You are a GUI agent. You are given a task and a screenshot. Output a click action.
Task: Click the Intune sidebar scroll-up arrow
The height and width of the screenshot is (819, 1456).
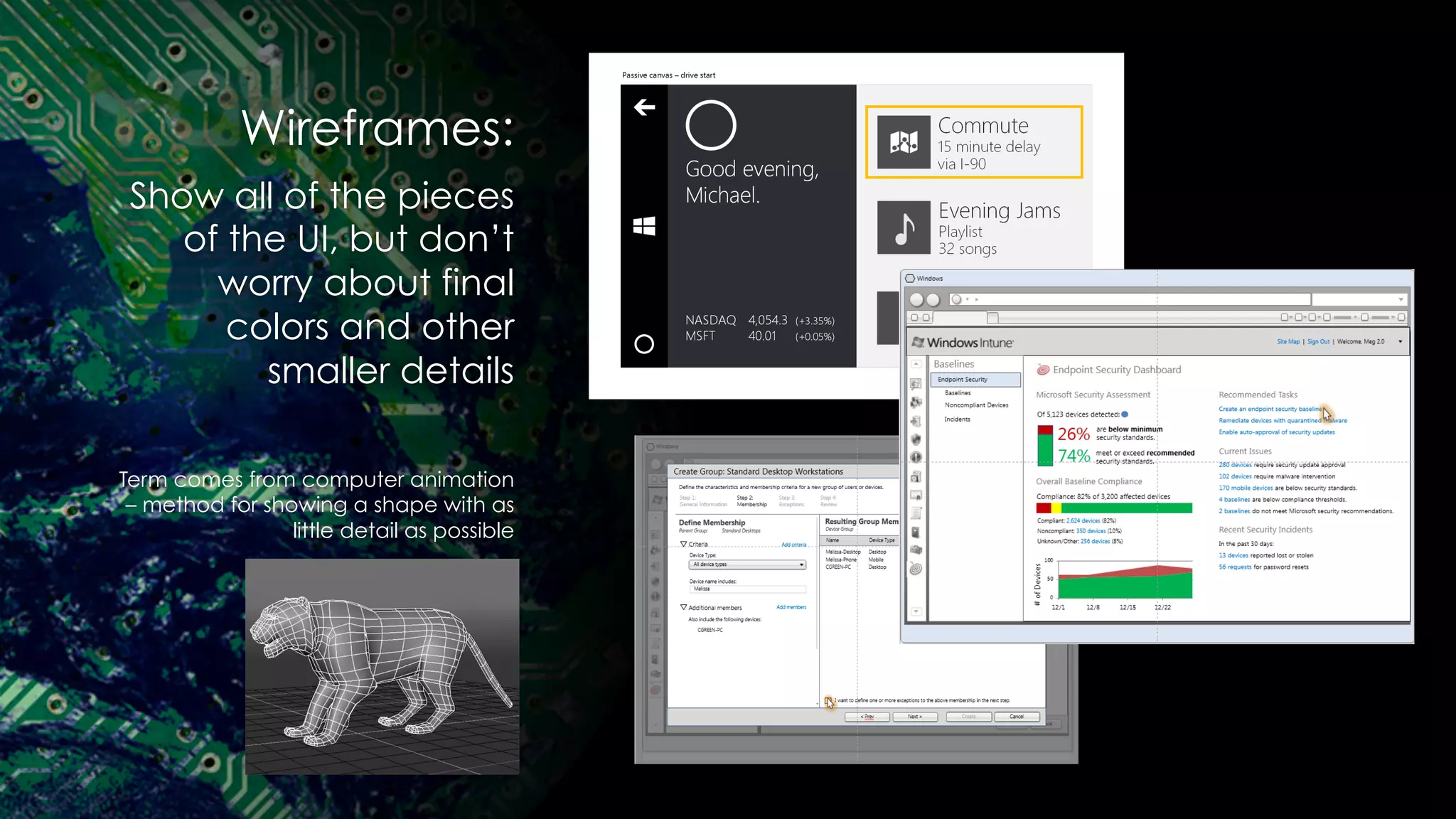[x=916, y=363]
